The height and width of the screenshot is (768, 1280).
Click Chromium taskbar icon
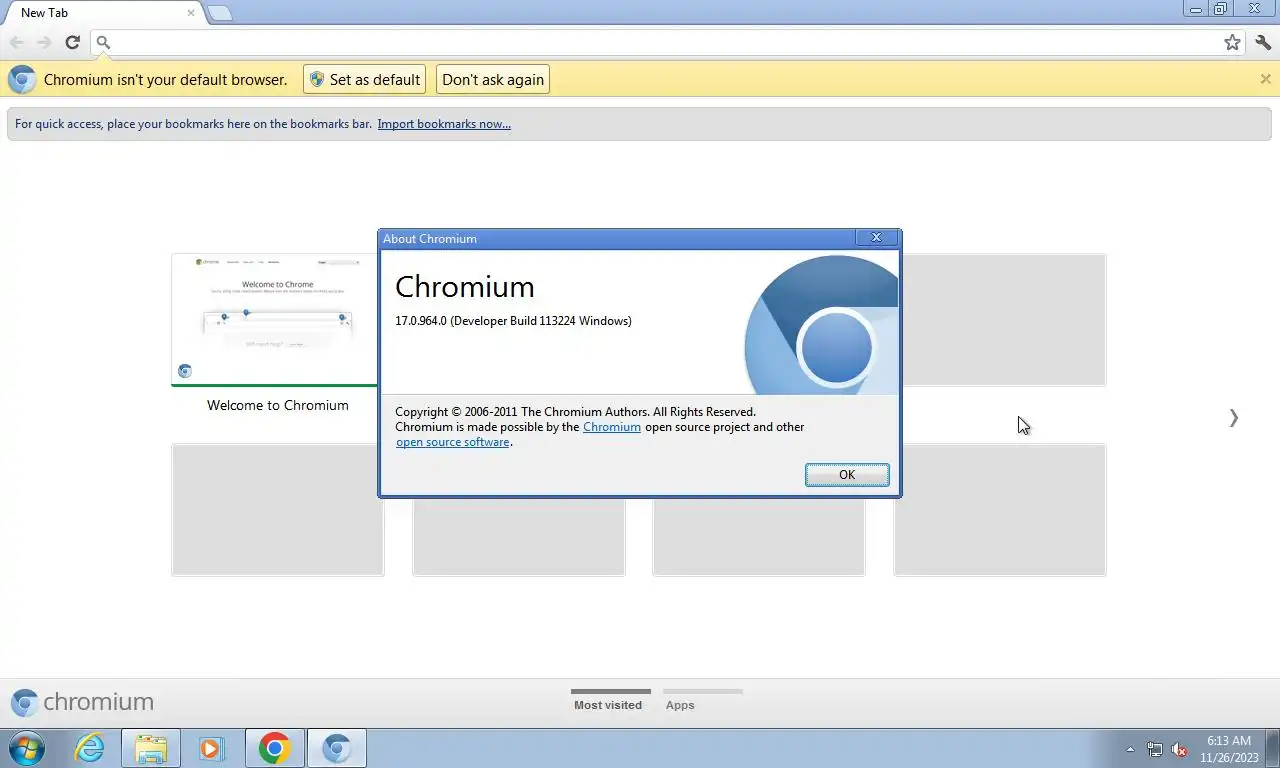[x=336, y=748]
